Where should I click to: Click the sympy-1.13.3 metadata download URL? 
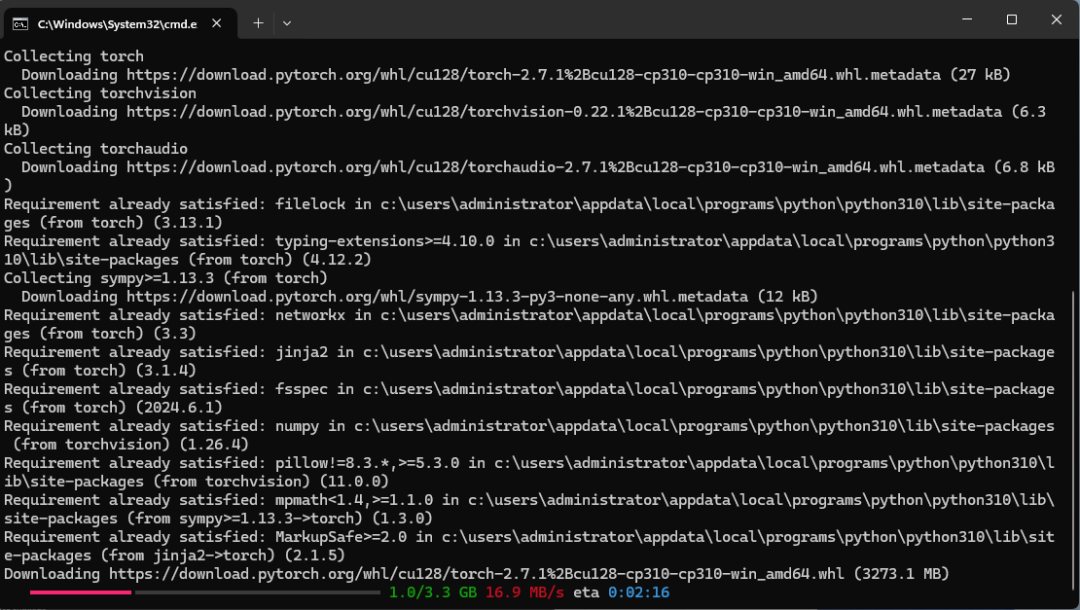point(437,297)
